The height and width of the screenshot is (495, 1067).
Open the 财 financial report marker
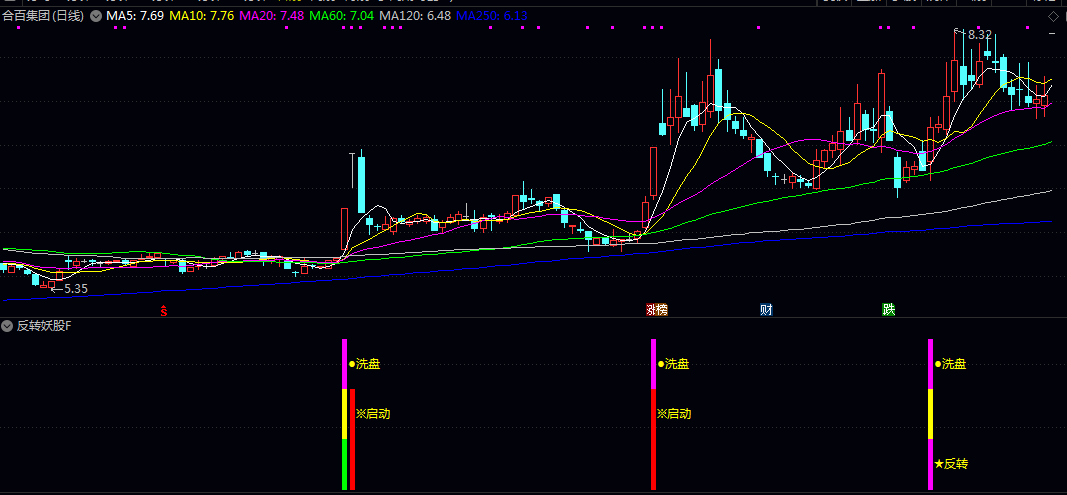(766, 310)
